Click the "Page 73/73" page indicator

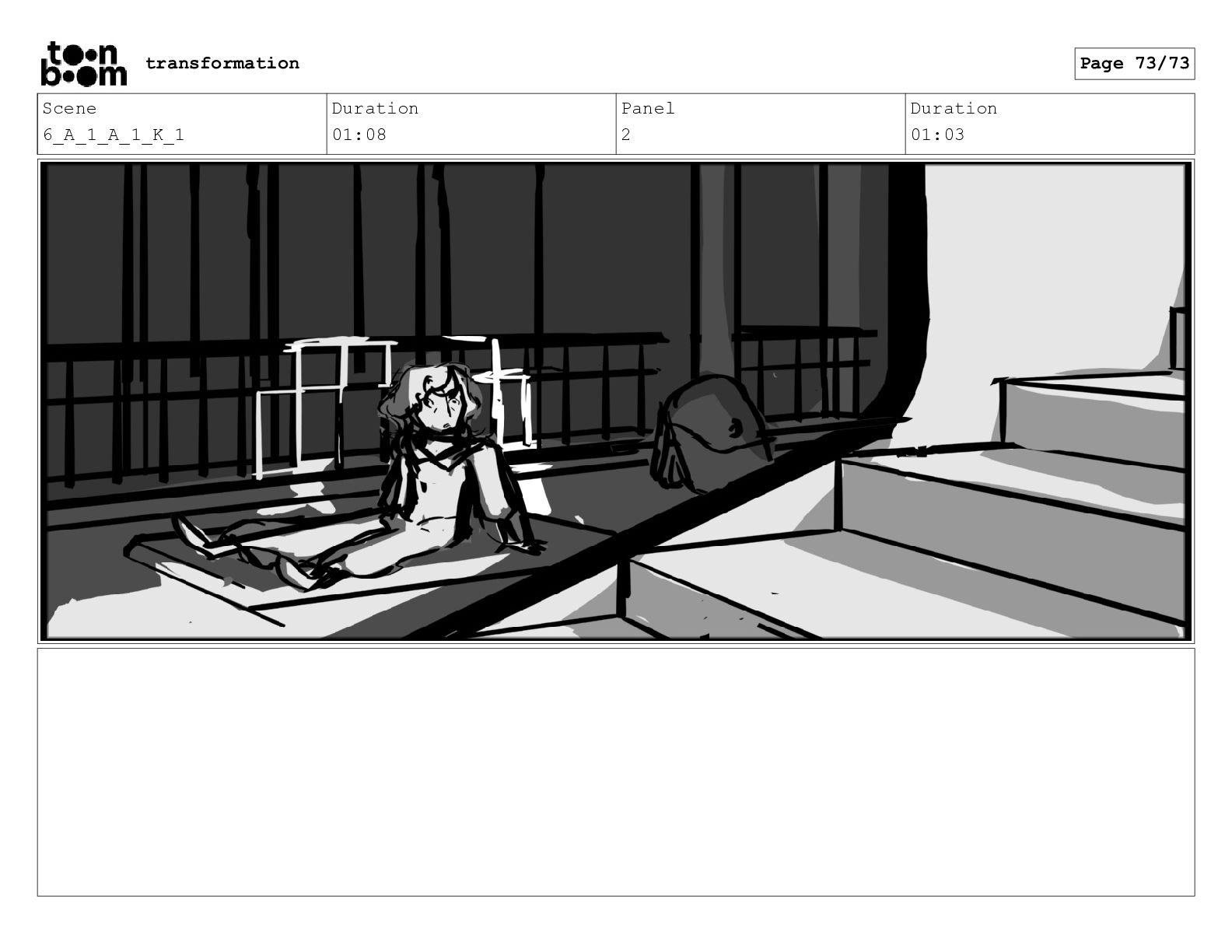[1135, 64]
